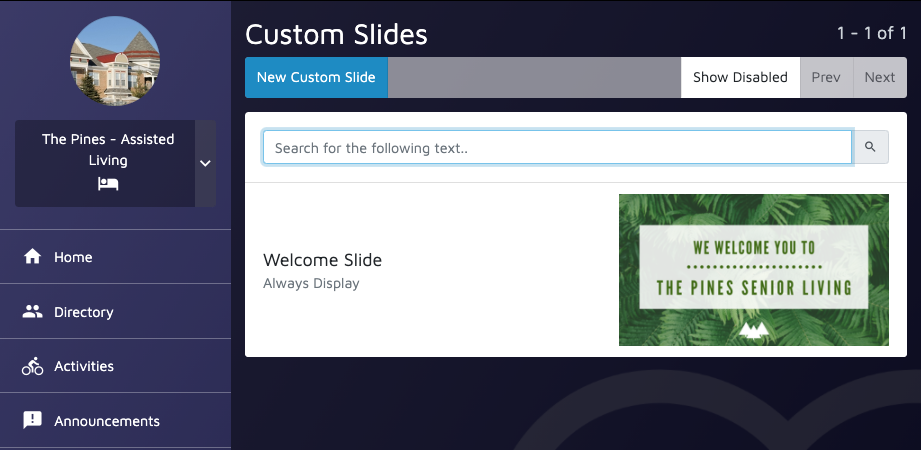Click the Announcements speech bubble icon

32,421
